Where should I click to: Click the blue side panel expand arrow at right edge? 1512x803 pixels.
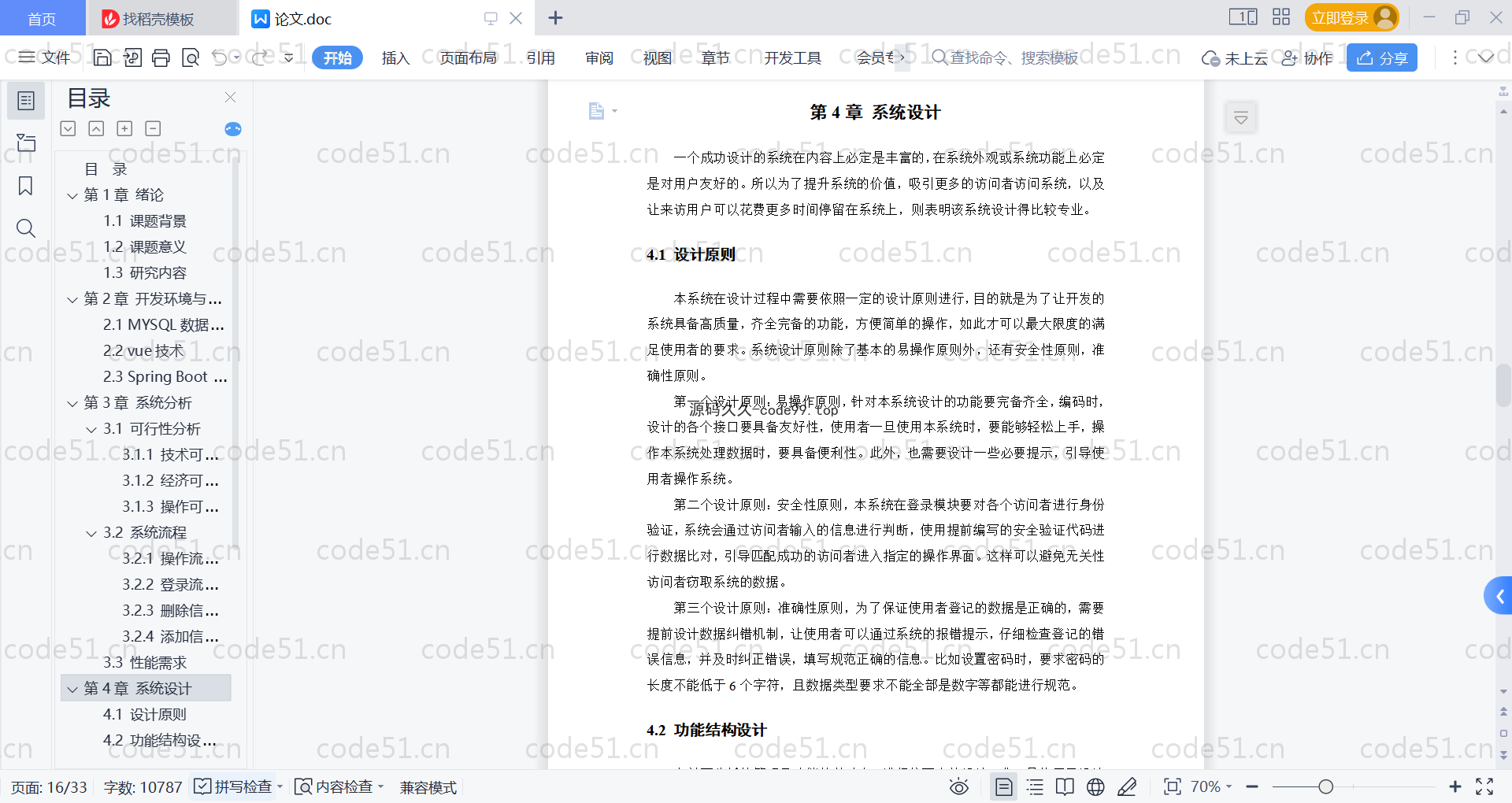tap(1499, 597)
